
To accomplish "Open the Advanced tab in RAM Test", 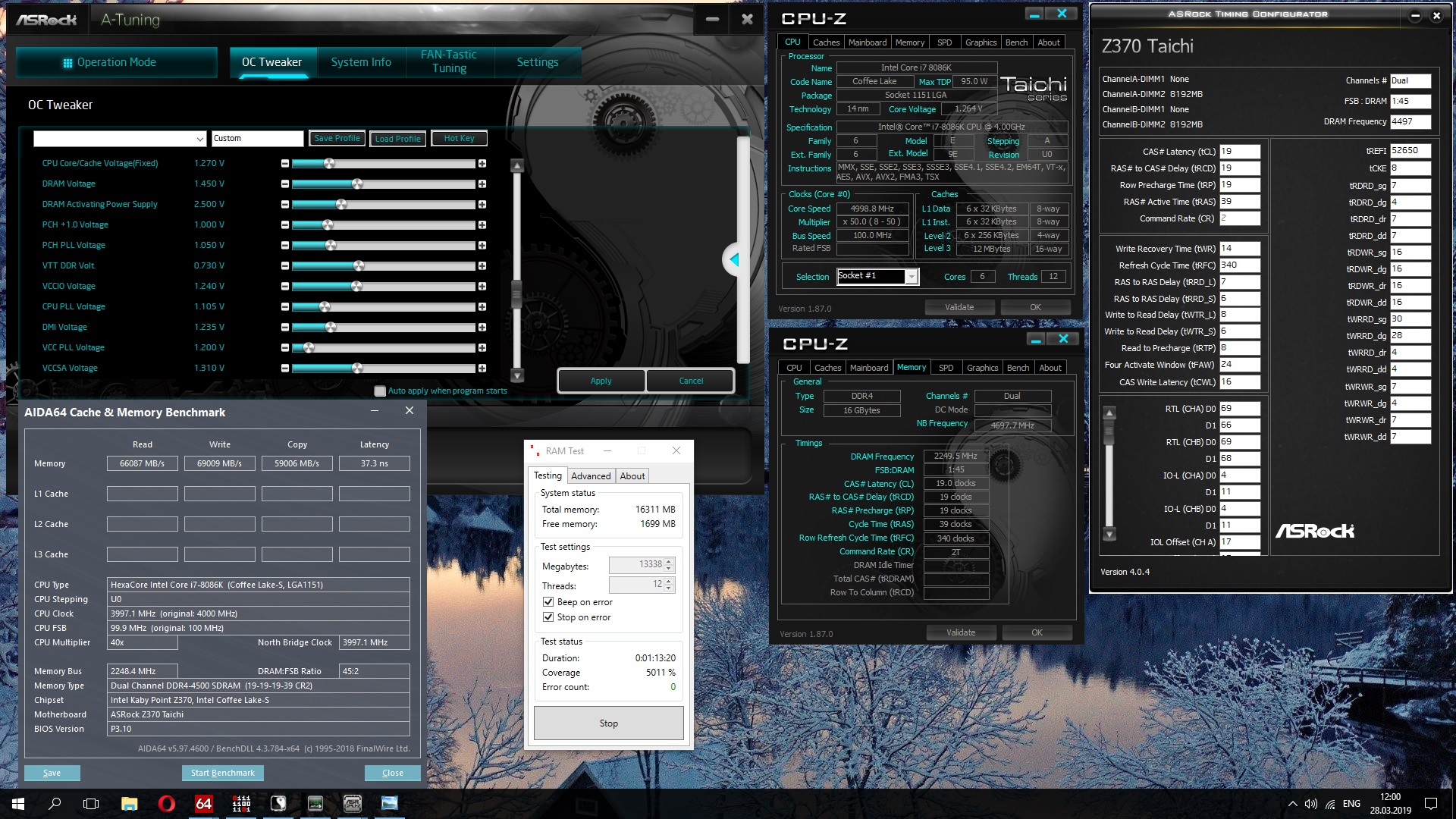I will coord(591,476).
